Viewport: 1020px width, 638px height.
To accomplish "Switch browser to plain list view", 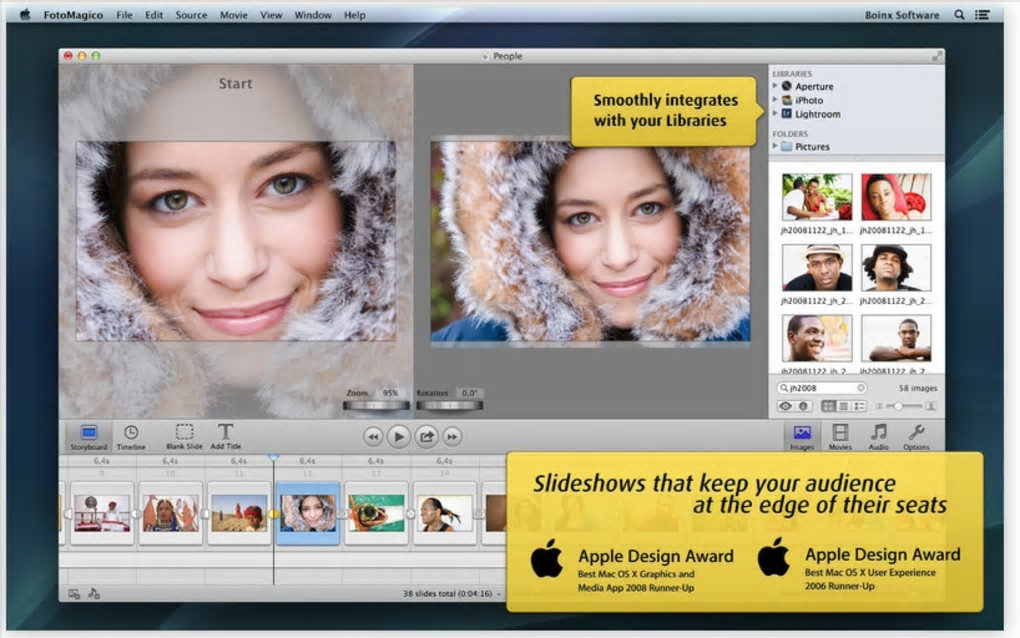I will click(x=844, y=406).
